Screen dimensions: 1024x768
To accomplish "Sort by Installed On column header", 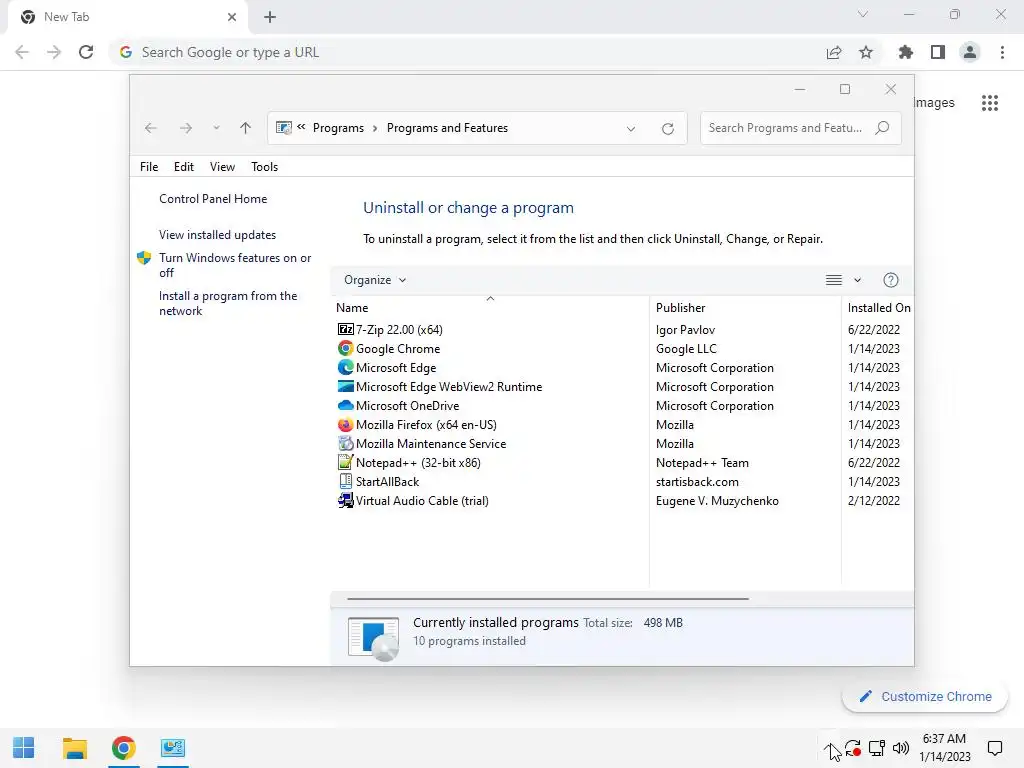I will pos(878,307).
